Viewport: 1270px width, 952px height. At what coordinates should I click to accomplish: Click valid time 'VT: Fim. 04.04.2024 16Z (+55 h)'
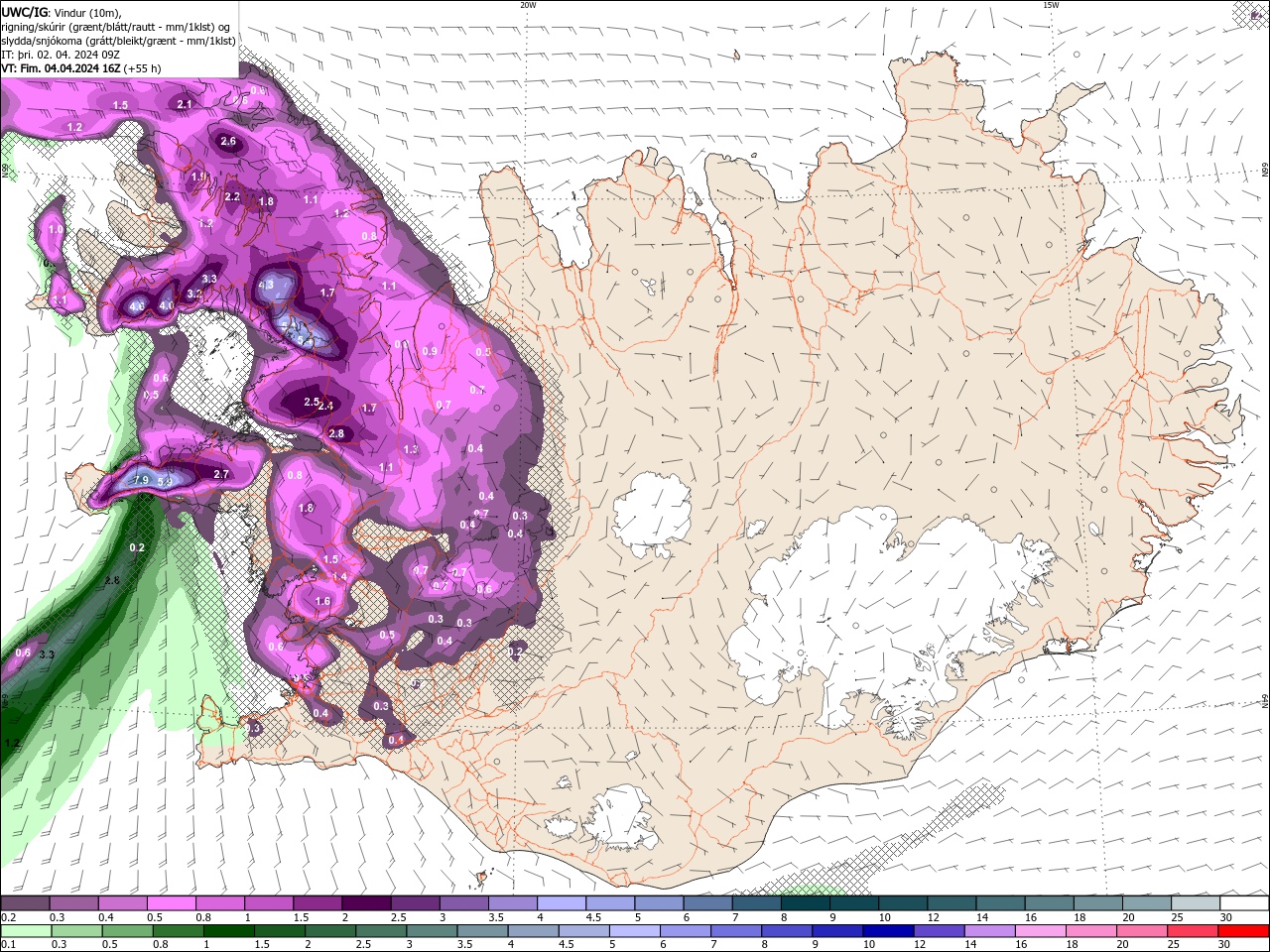click(x=81, y=68)
